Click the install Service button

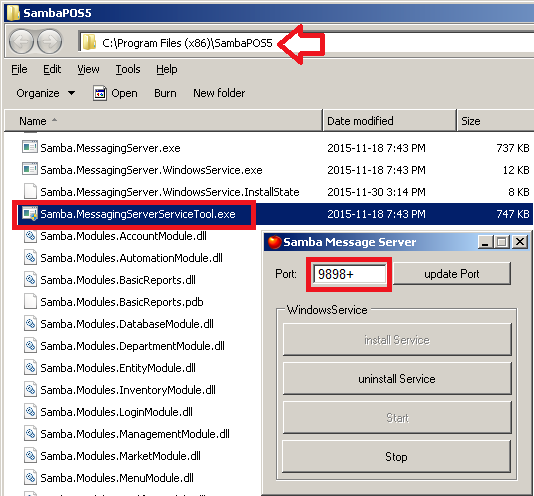[x=397, y=340]
